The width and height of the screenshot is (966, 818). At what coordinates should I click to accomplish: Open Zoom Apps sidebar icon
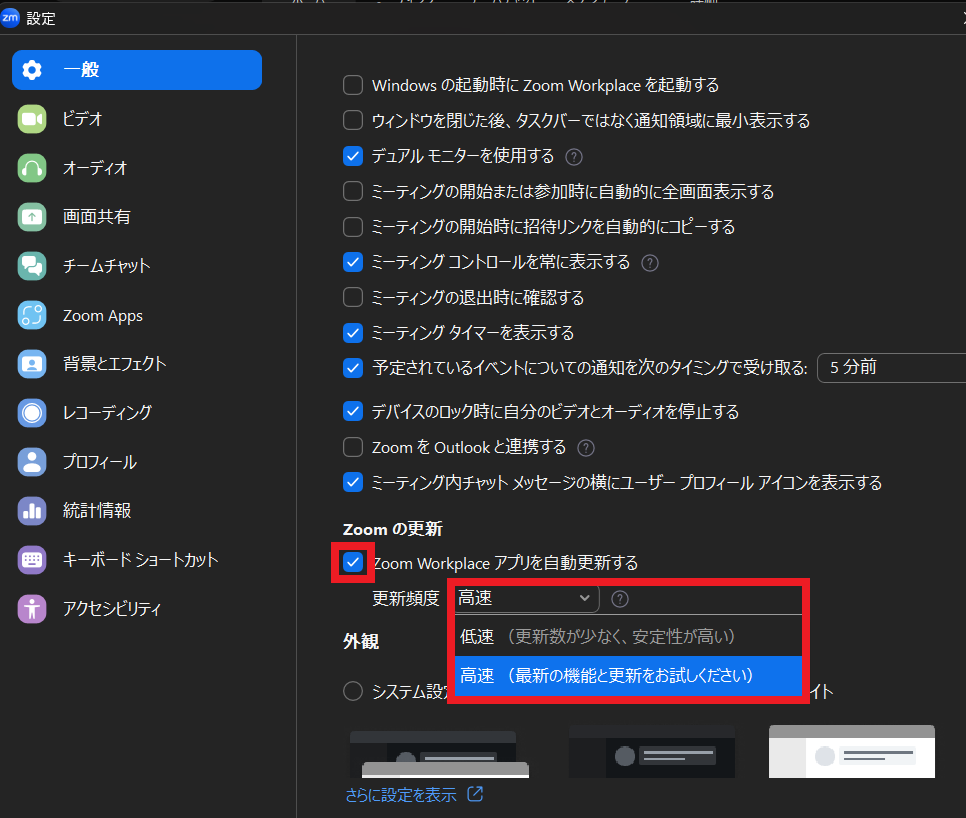[33, 315]
